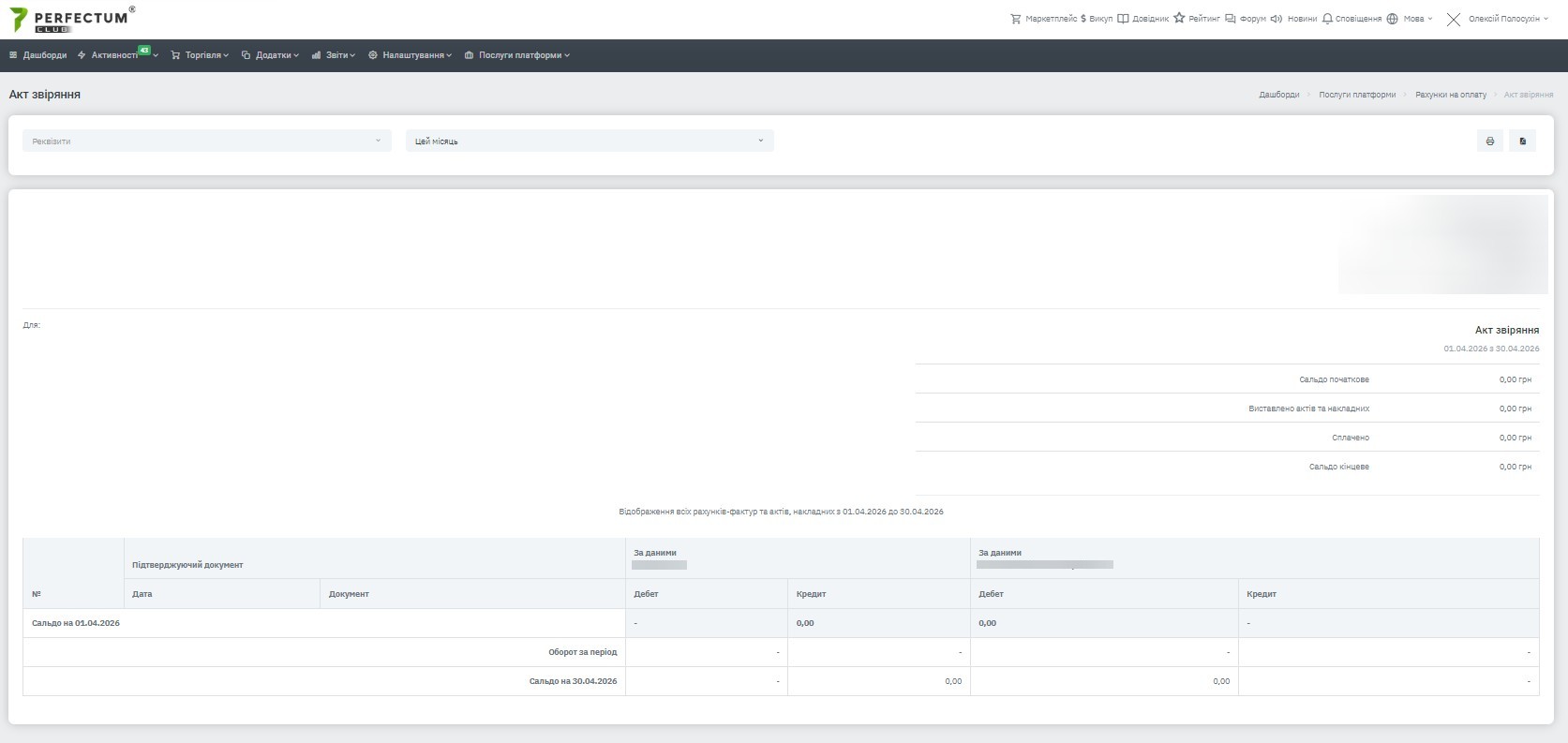Click the print icon button
The image size is (1568, 743).
click(x=1489, y=141)
